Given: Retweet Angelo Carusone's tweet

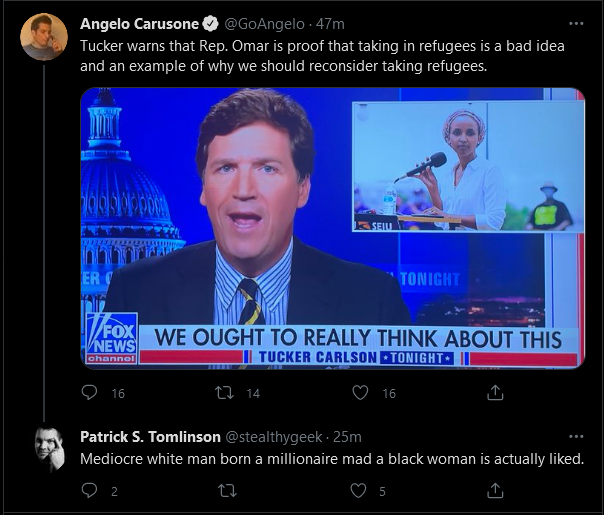Looking at the screenshot, I should (224, 393).
